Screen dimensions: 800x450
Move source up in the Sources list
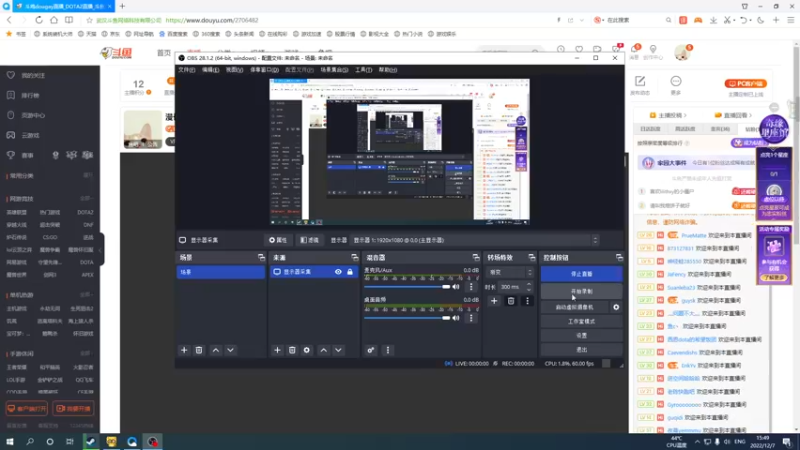coord(323,350)
